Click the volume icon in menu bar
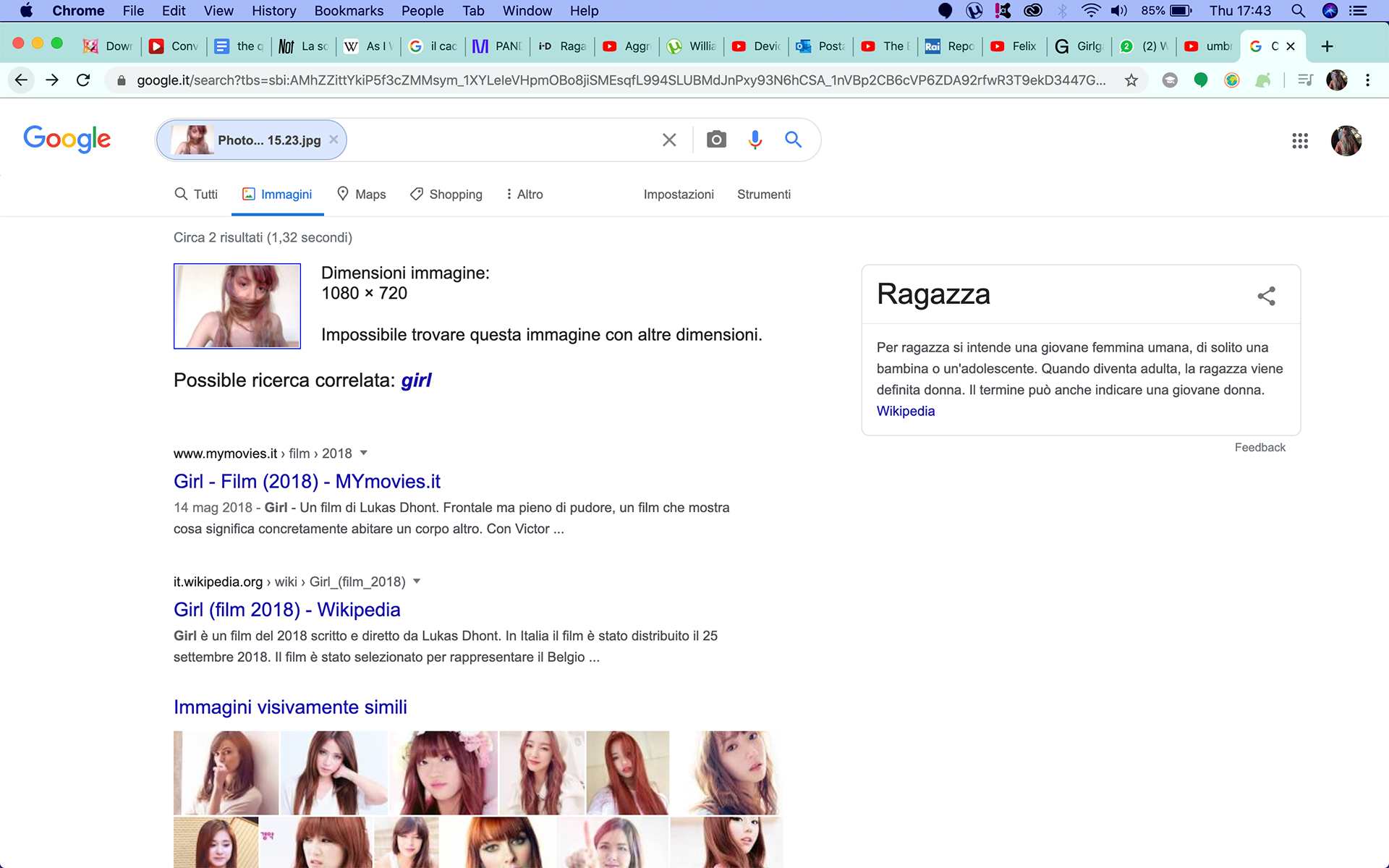The image size is (1389, 868). (x=1119, y=11)
